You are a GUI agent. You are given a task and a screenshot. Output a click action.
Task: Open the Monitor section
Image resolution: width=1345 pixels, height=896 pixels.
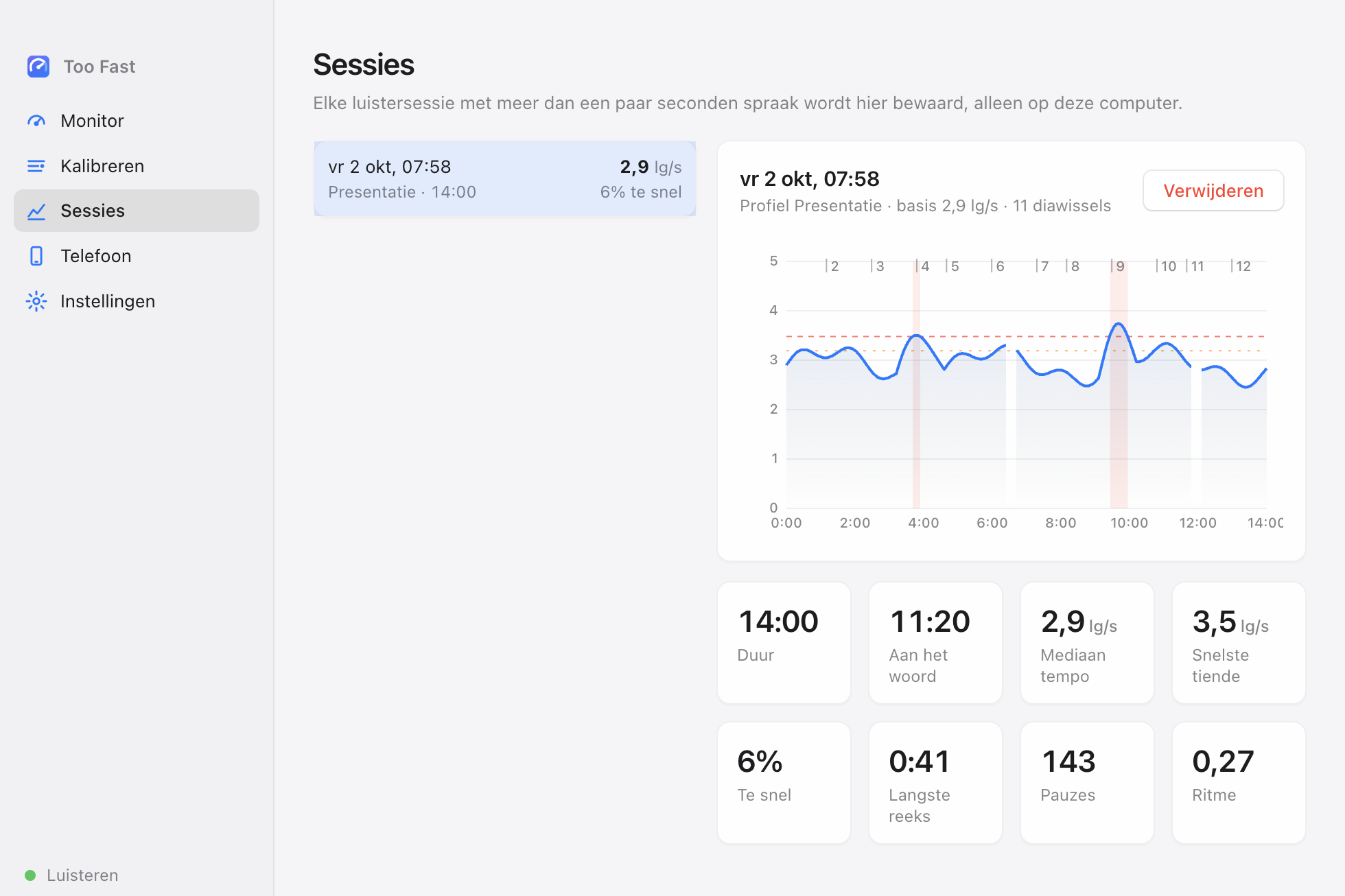[137, 121]
